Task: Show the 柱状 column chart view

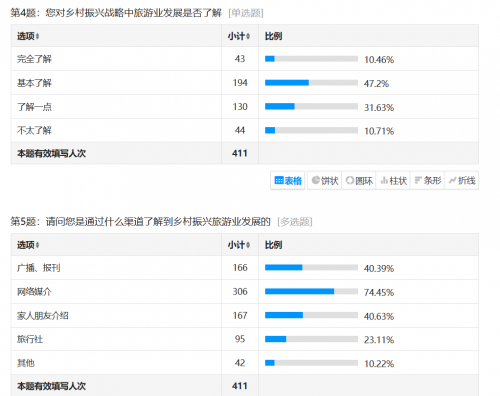Action: [393, 180]
